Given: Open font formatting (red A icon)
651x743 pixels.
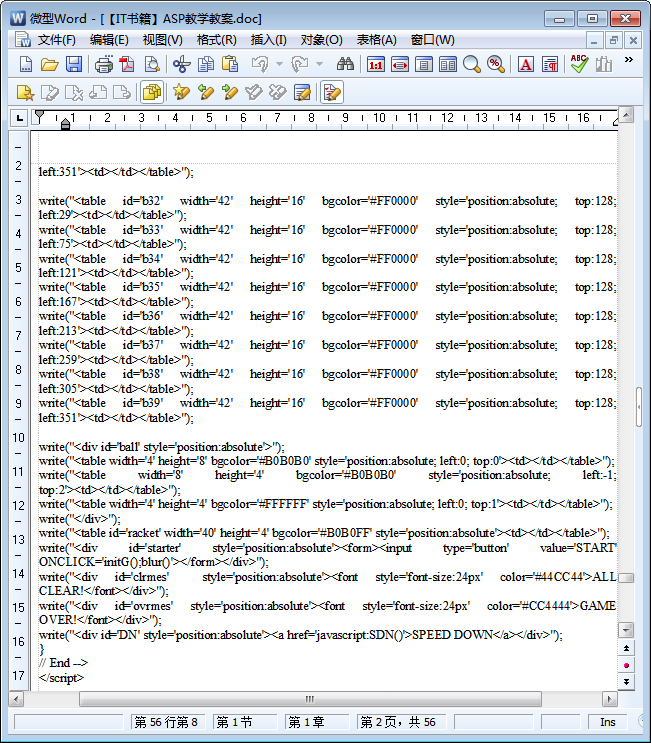Looking at the screenshot, I should click(x=525, y=64).
